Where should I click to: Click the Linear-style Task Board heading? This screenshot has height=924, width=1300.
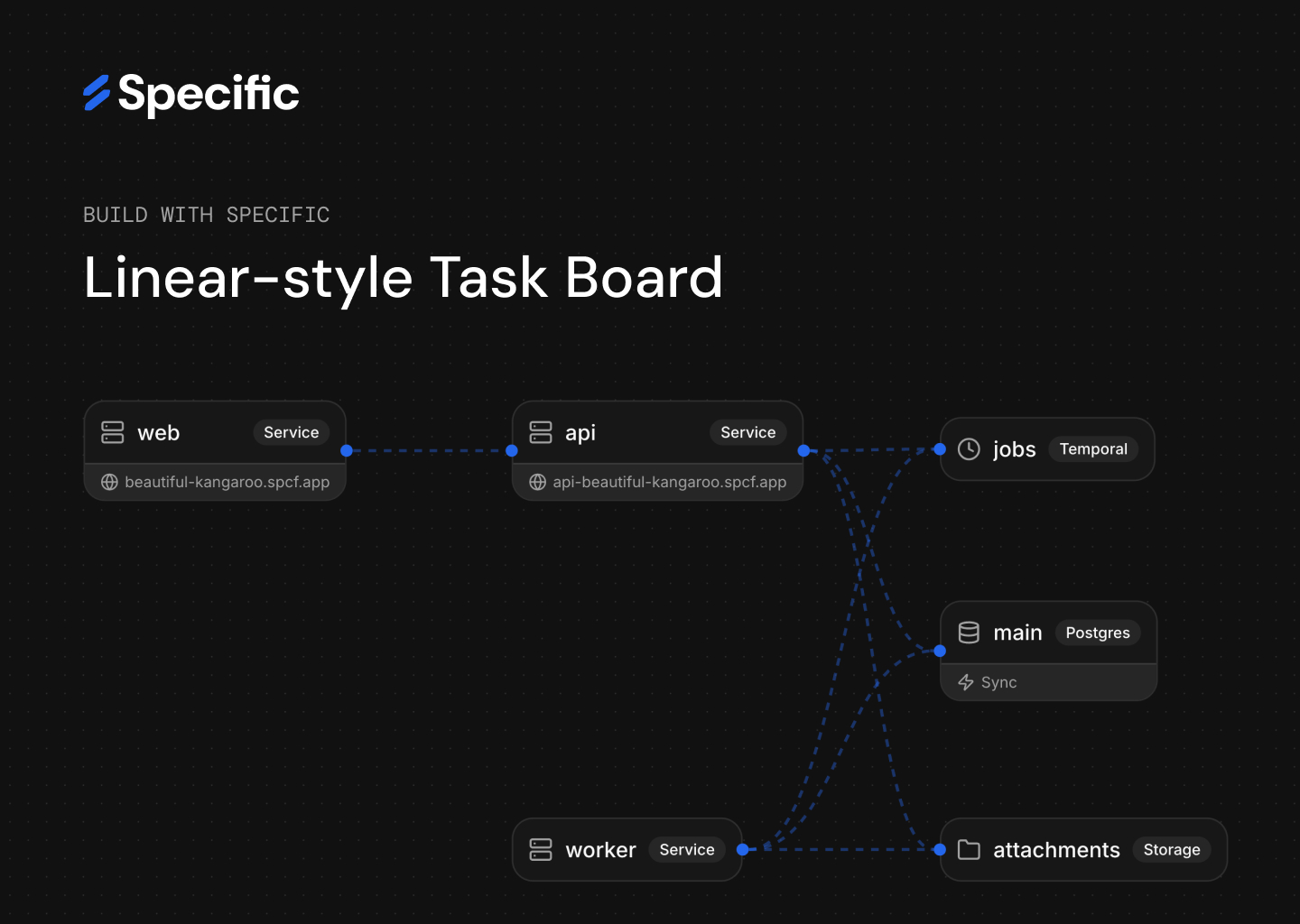click(x=403, y=277)
